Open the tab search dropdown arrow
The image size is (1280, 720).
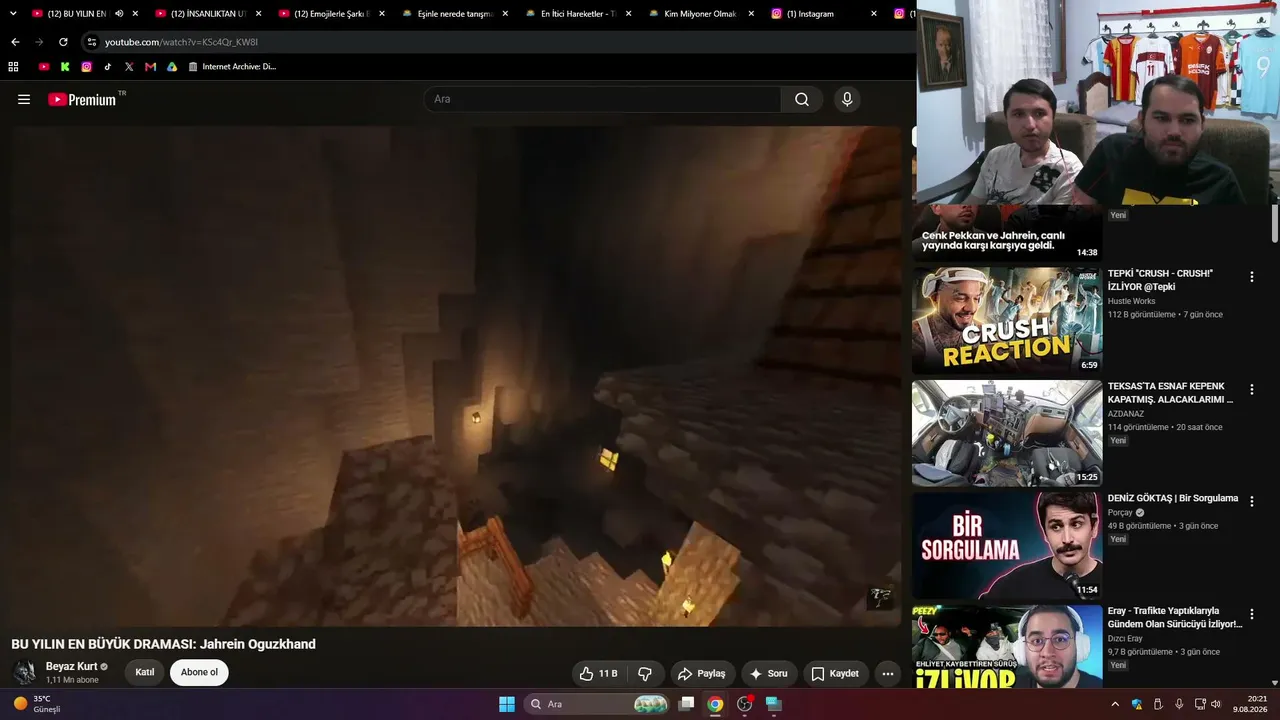[13, 14]
